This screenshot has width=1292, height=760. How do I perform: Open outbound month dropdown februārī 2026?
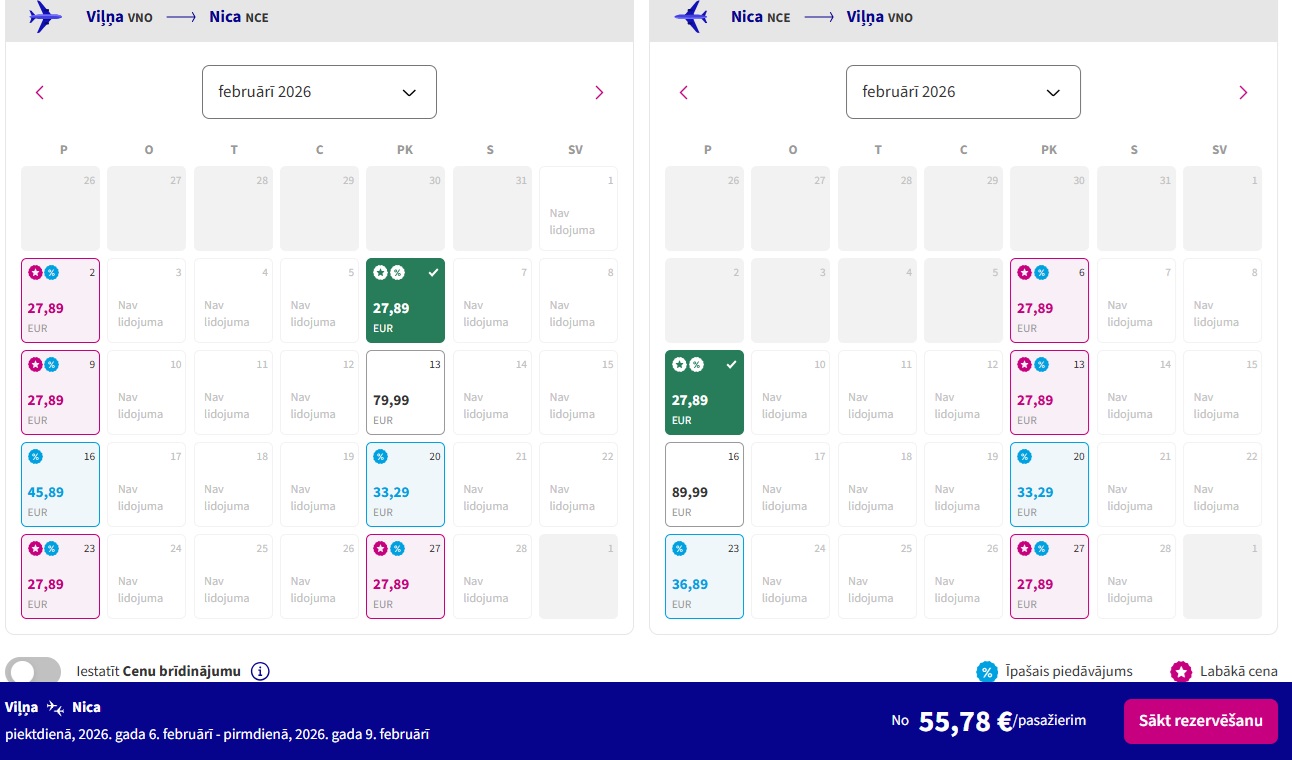(x=319, y=92)
